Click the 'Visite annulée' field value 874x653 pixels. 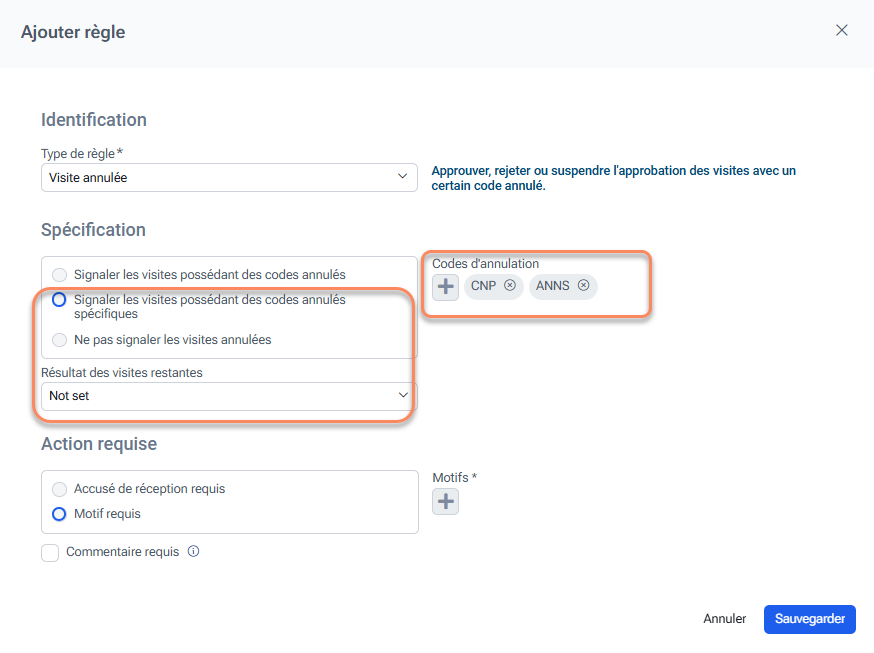pyautogui.click(x=88, y=178)
